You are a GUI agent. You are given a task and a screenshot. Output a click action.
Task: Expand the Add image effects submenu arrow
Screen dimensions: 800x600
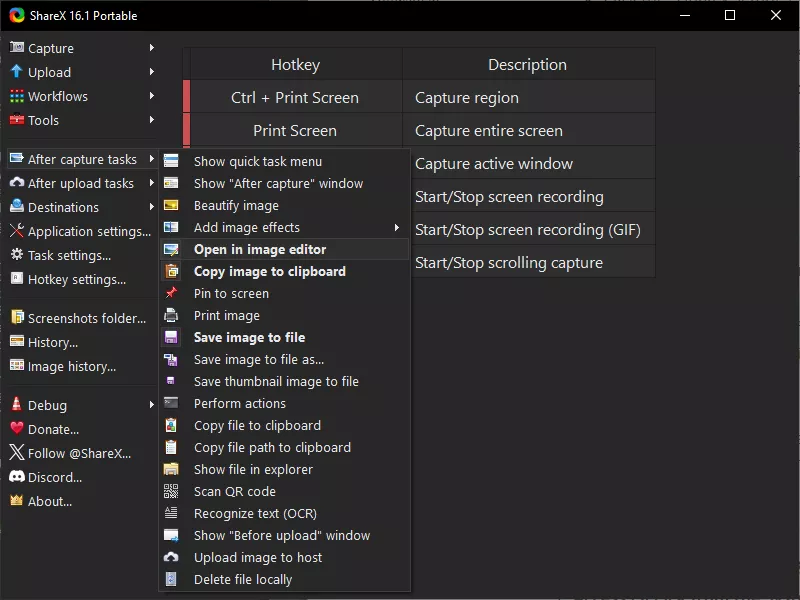coord(397,228)
